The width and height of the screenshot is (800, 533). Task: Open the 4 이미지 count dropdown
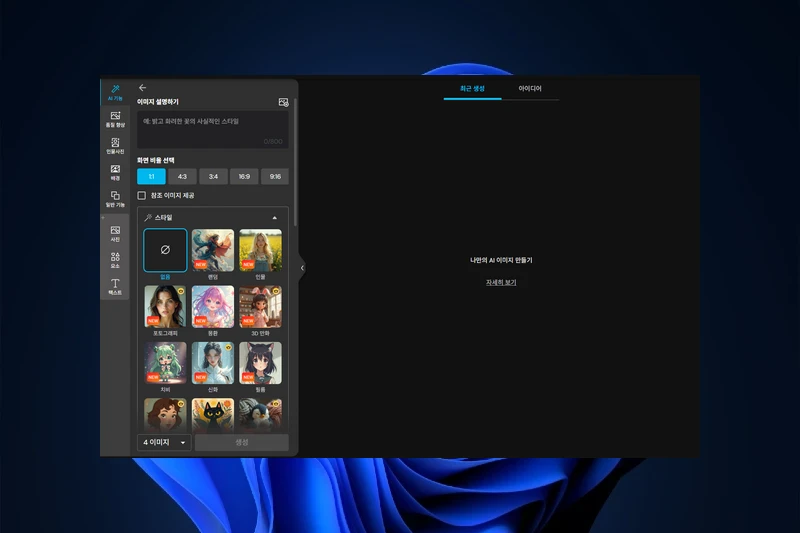(164, 442)
